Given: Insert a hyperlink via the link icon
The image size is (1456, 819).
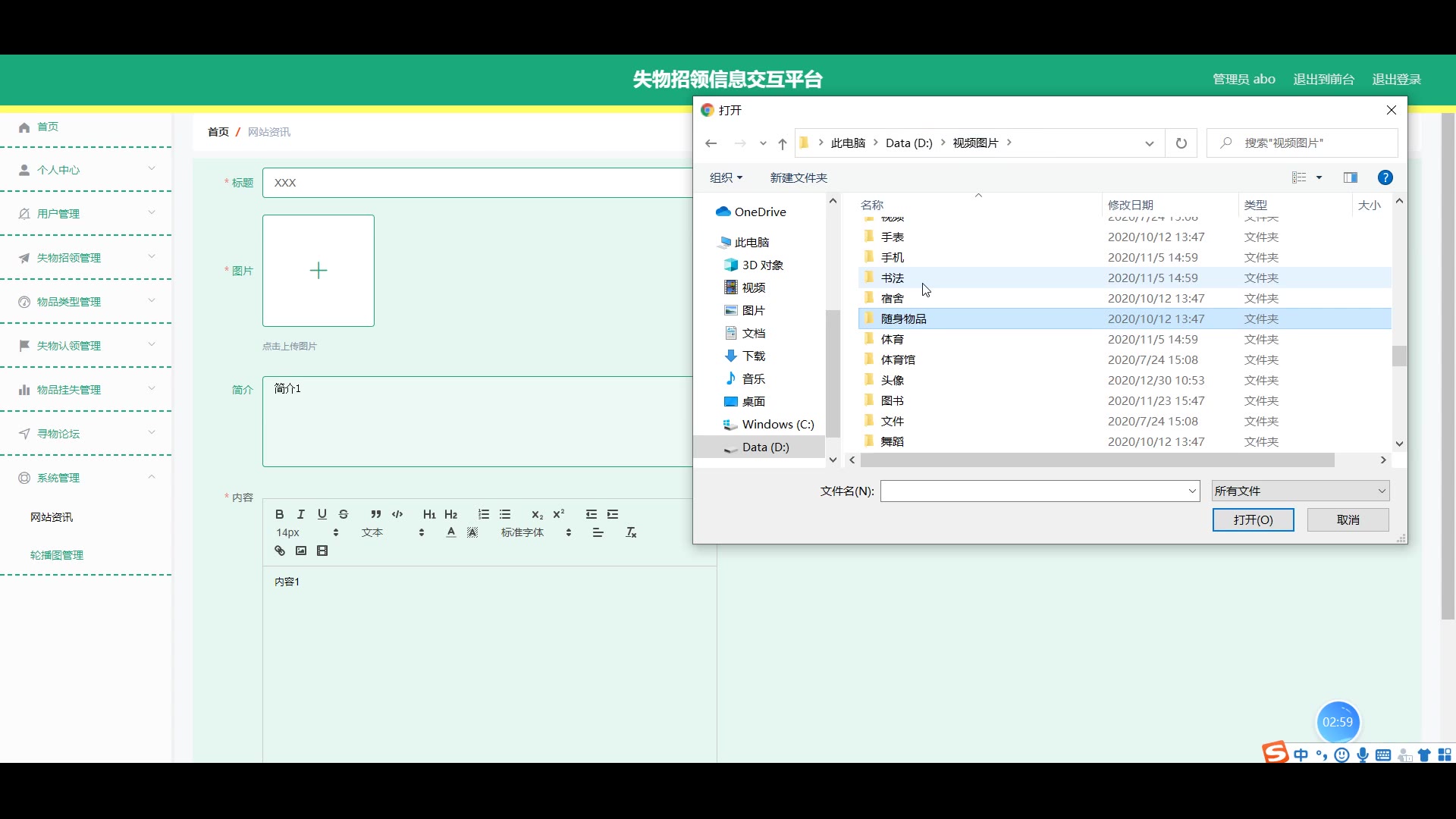Looking at the screenshot, I should click(x=280, y=551).
